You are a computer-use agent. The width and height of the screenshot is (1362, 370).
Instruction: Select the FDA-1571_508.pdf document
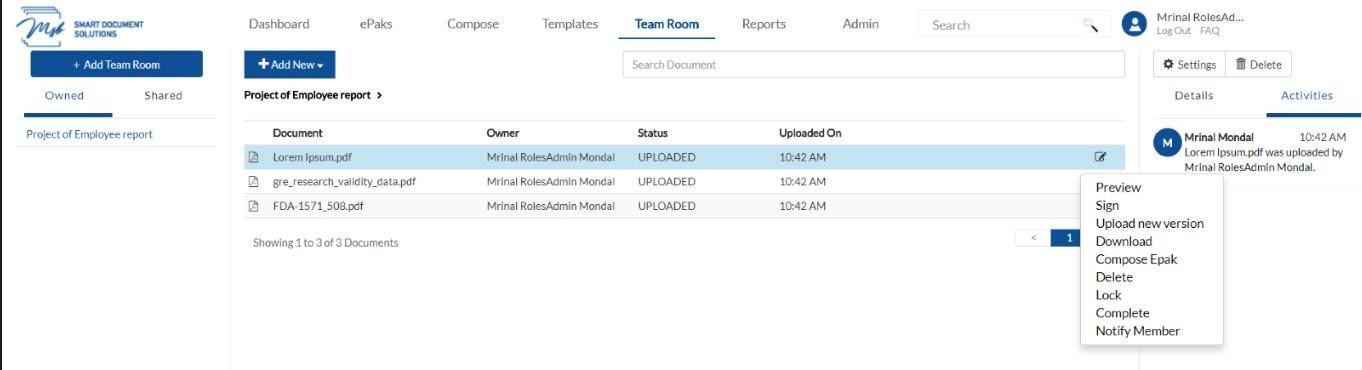click(x=318, y=206)
